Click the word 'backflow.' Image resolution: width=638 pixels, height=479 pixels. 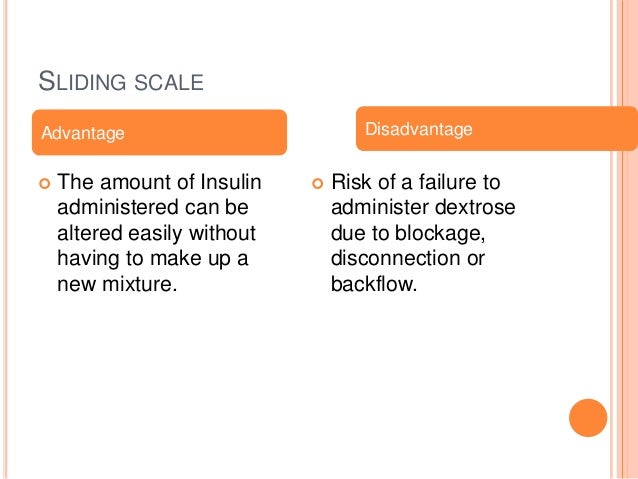374,284
